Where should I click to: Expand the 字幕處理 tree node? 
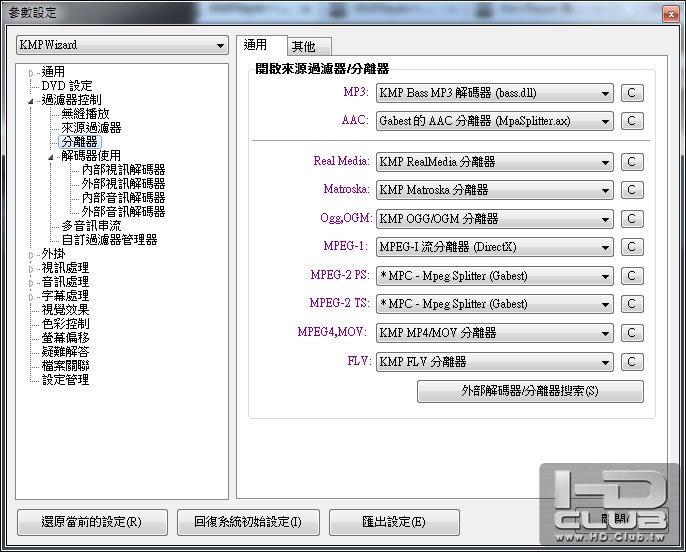[x=31, y=297]
